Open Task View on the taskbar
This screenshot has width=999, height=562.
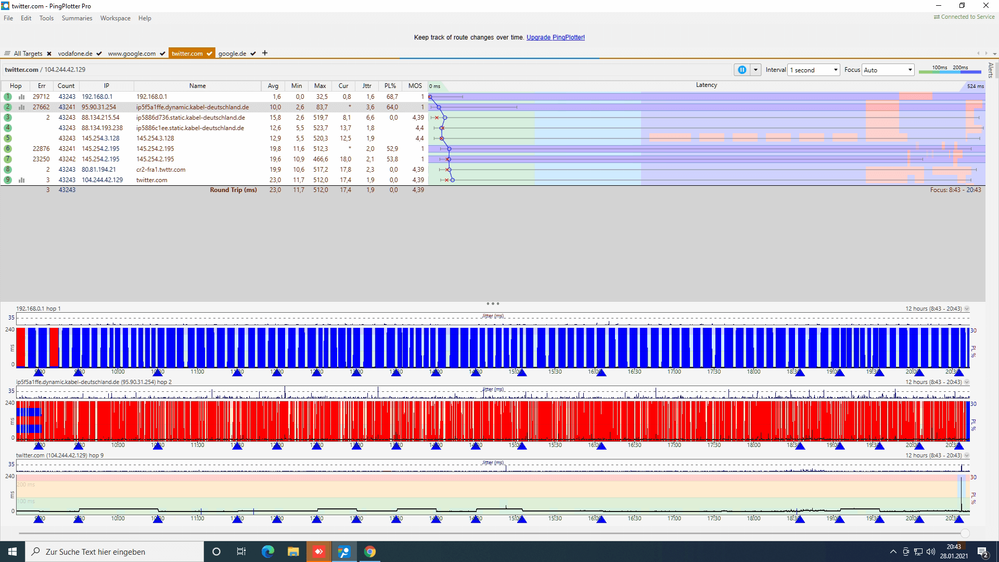[241, 551]
